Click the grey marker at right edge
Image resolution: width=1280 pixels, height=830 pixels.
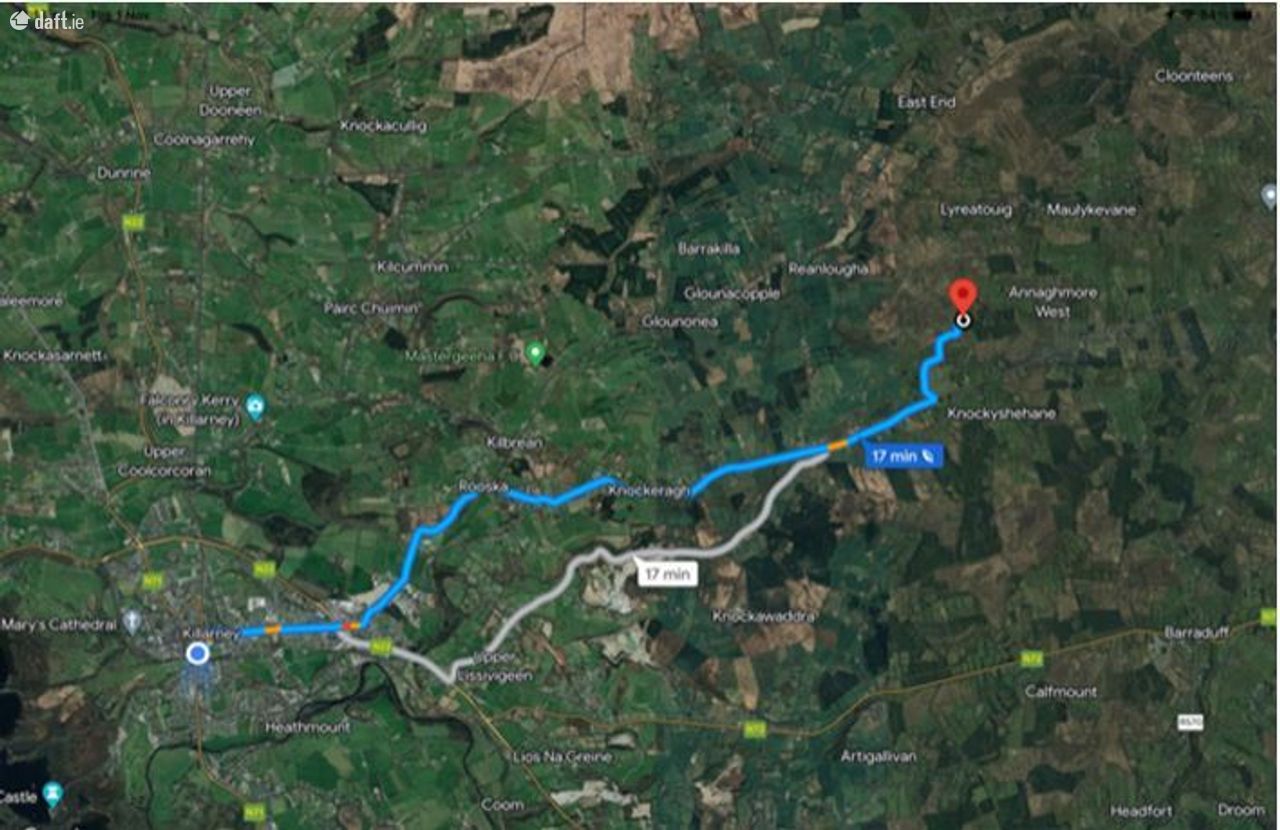point(1270,193)
